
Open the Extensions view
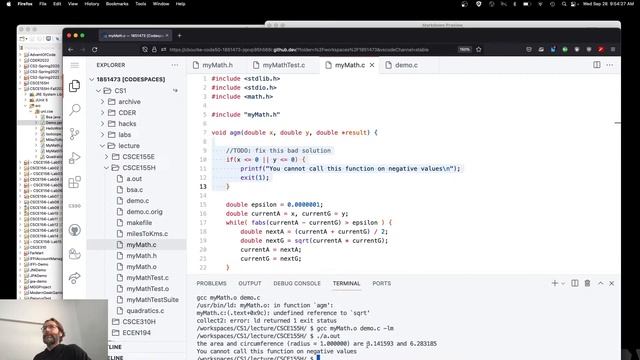[74, 182]
